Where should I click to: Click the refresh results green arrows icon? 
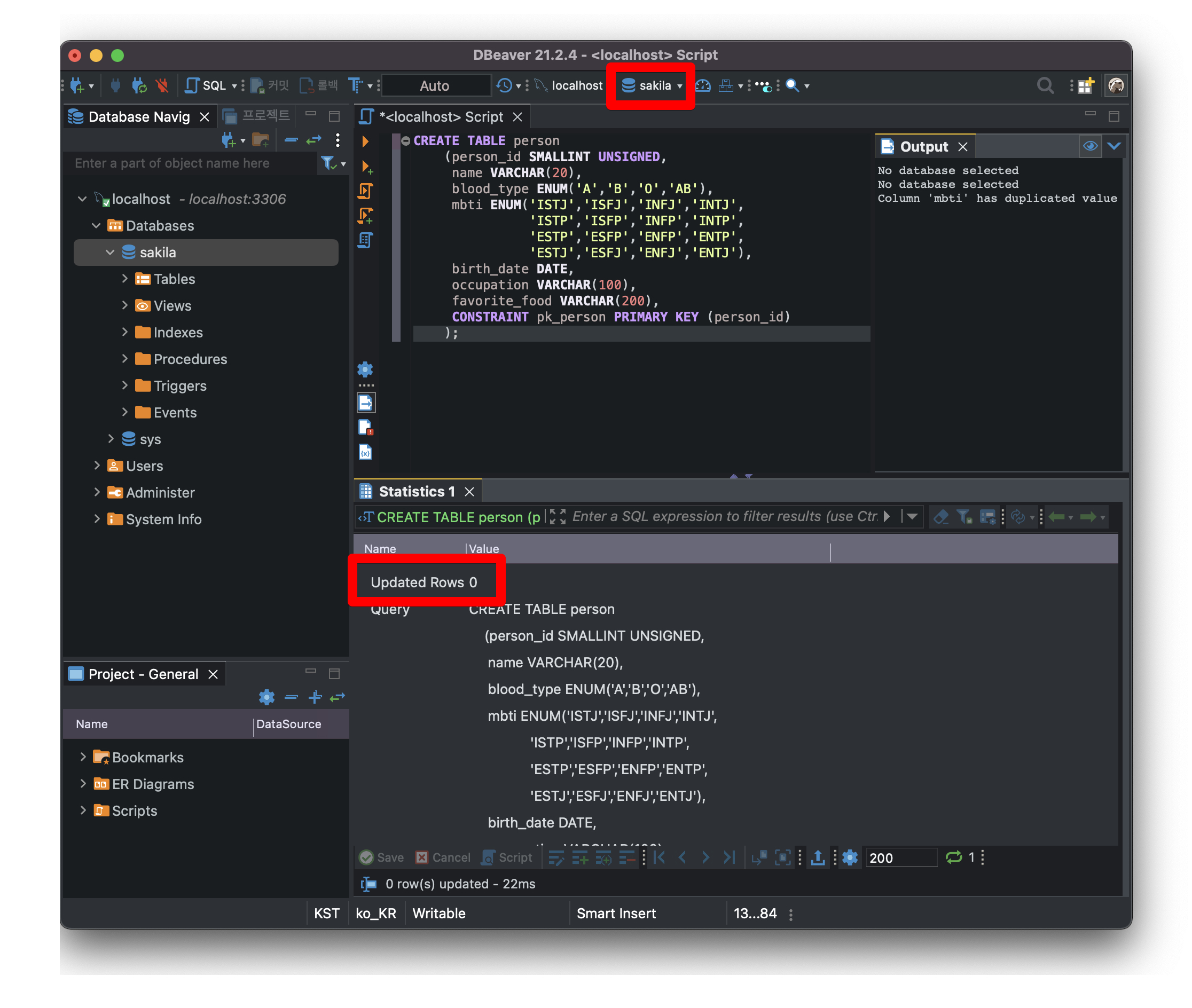(953, 856)
